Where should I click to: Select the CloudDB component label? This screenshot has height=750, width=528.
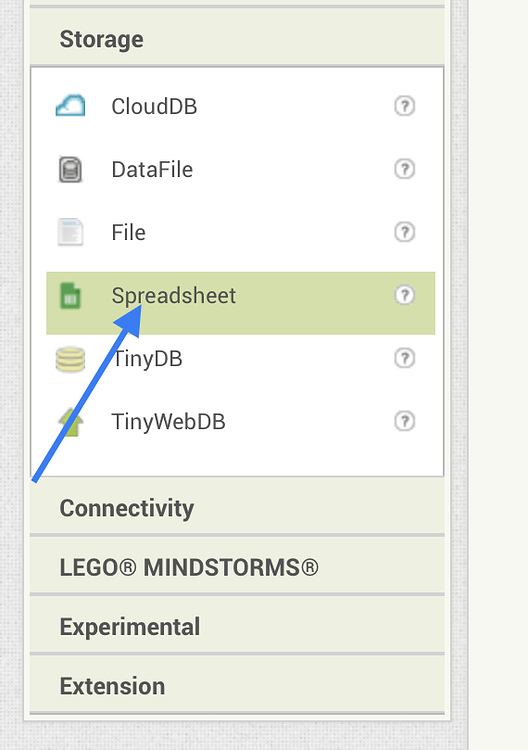(154, 106)
